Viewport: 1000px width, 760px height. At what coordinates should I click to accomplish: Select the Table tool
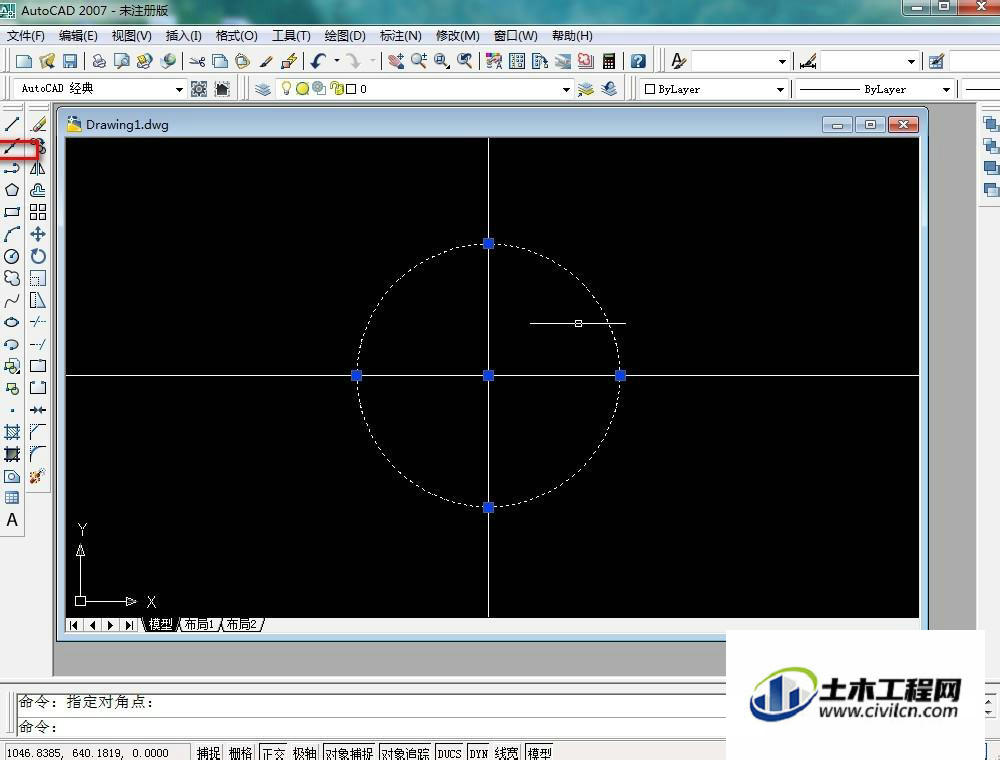pyautogui.click(x=11, y=498)
